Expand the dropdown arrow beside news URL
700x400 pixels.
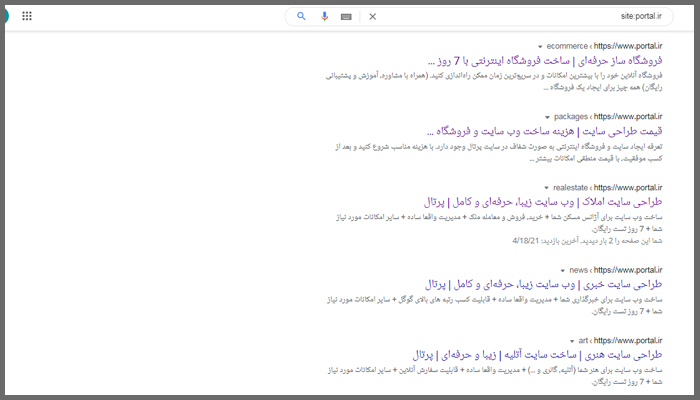[x=562, y=271]
